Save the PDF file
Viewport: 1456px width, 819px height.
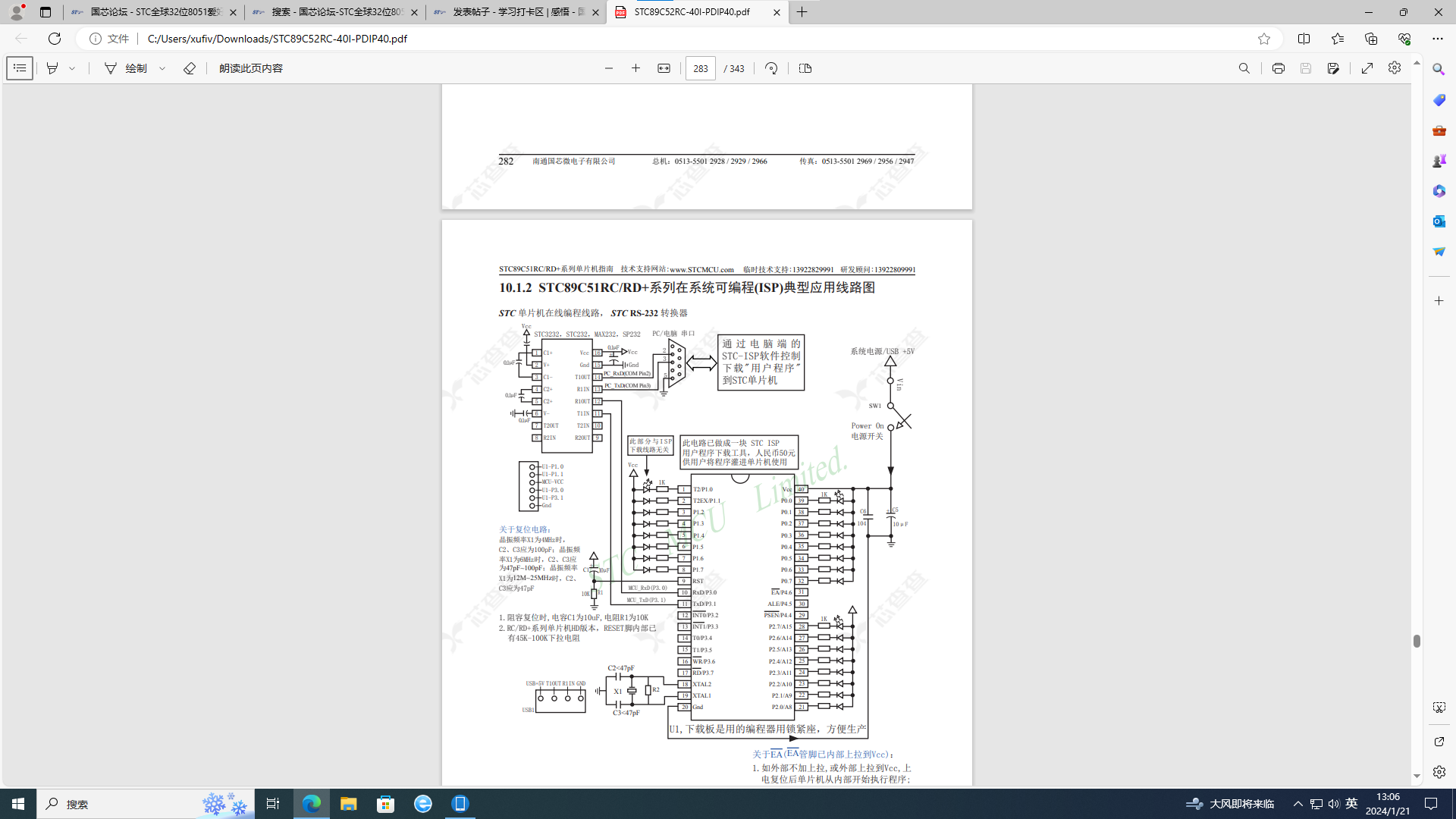point(1306,68)
